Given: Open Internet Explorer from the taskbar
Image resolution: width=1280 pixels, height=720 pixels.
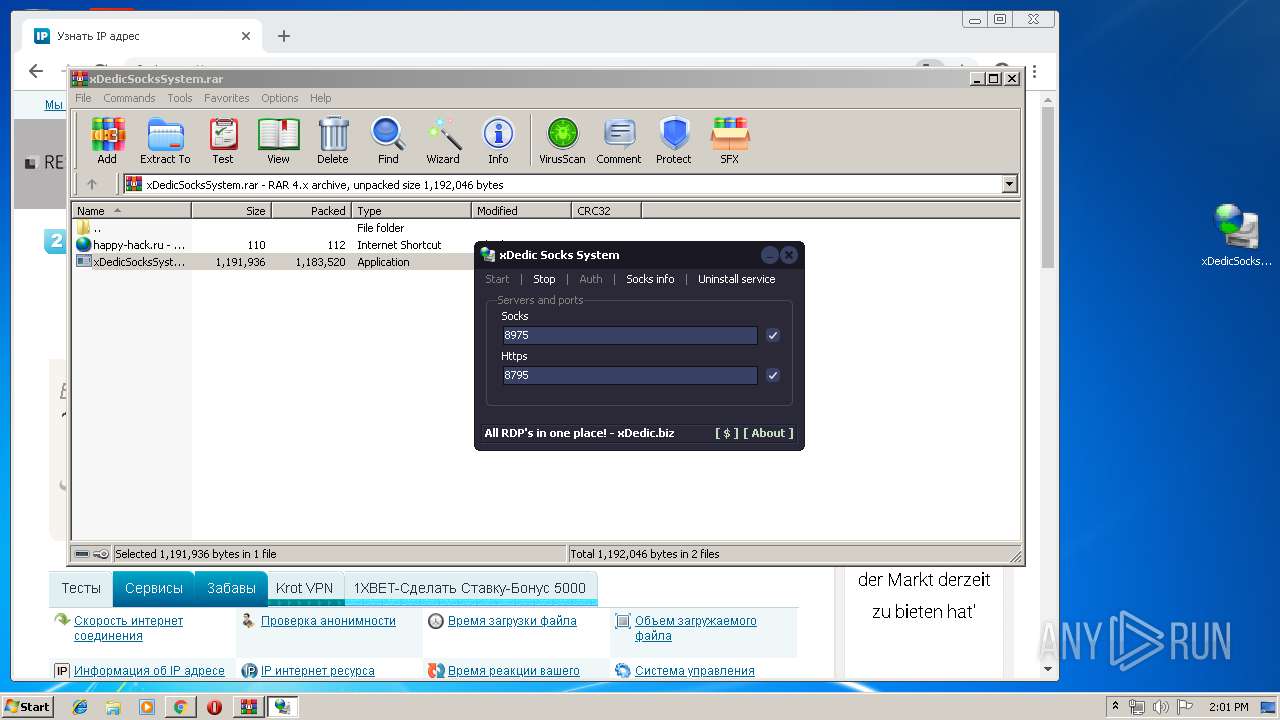Looking at the screenshot, I should [80, 707].
